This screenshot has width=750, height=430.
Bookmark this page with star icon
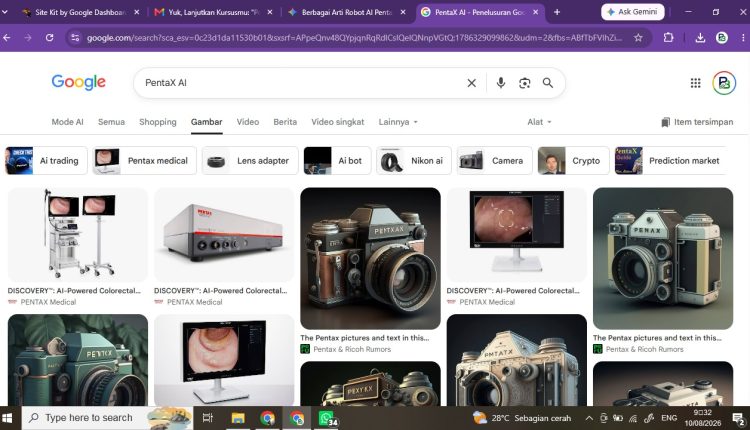[x=638, y=37]
